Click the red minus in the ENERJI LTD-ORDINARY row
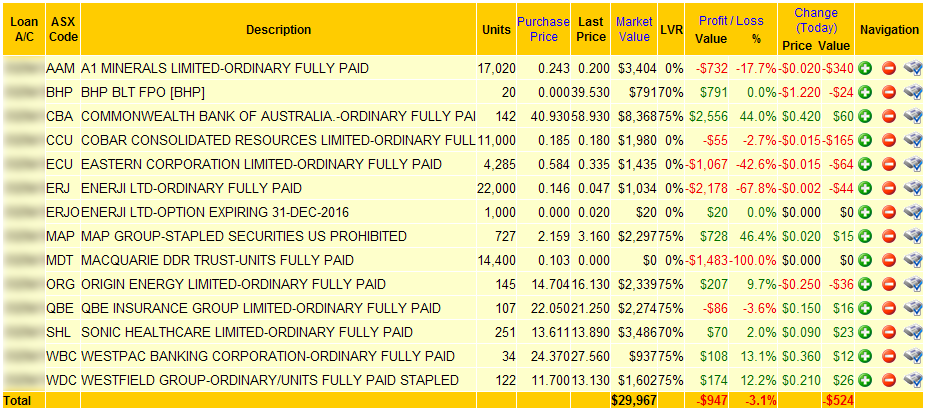927x412 pixels. [x=889, y=188]
